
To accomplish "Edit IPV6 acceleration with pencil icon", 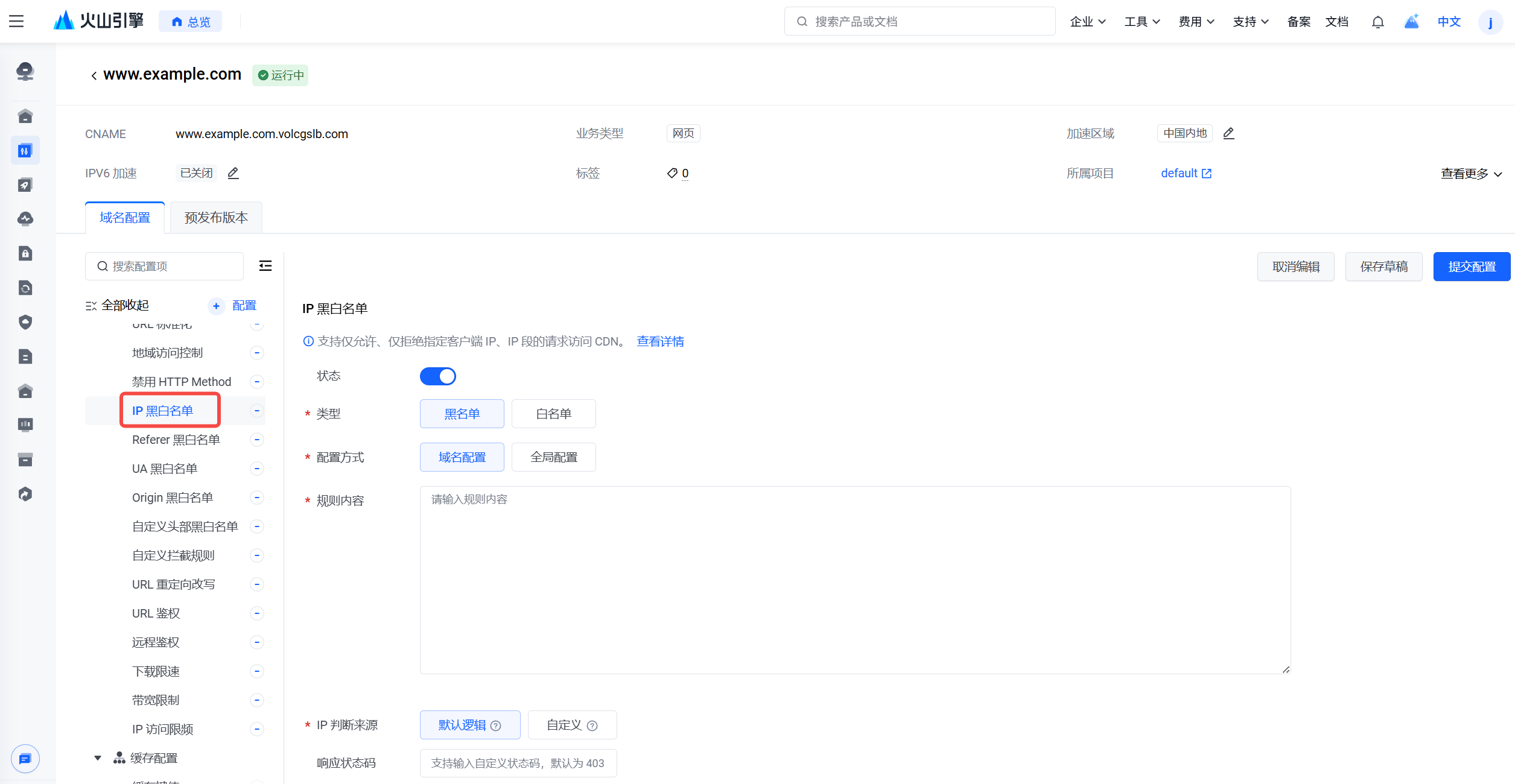I will click(233, 173).
